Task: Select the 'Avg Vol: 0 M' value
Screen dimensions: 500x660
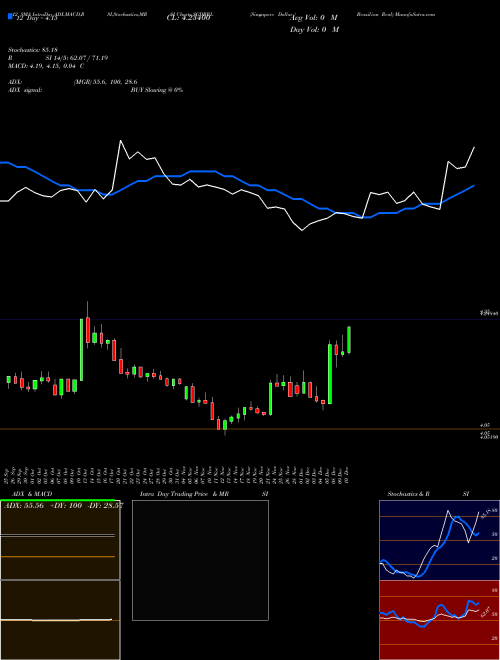Action: (x=314, y=18)
